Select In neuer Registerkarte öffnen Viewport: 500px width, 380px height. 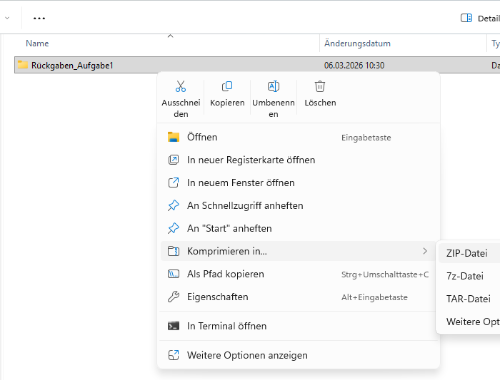(298, 160)
